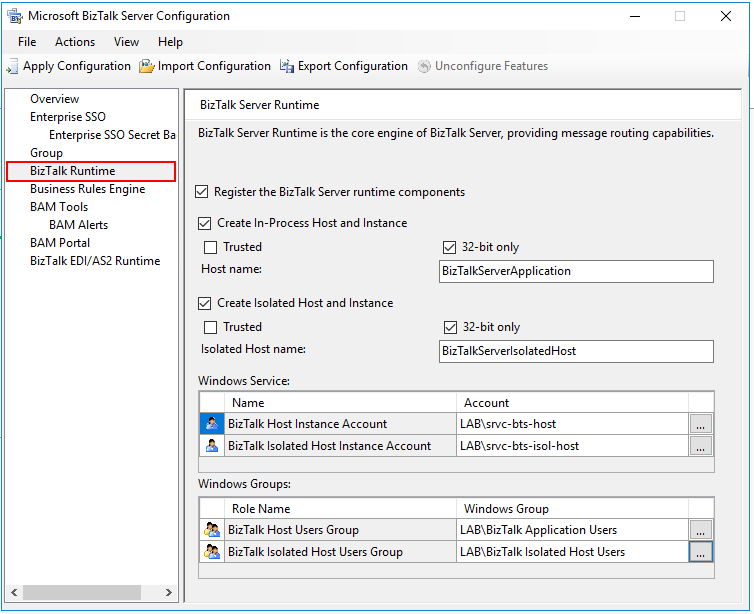The image size is (754, 614).
Task: Click the Role Name column header
Action: [340, 508]
